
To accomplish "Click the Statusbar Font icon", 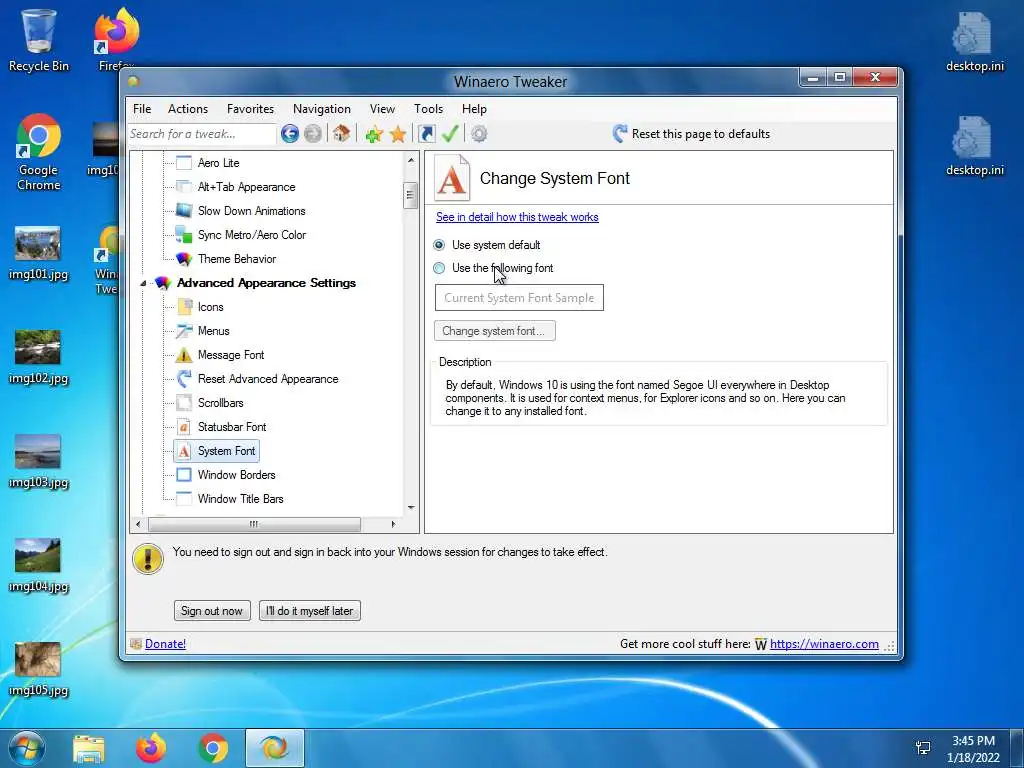I will pos(184,427).
